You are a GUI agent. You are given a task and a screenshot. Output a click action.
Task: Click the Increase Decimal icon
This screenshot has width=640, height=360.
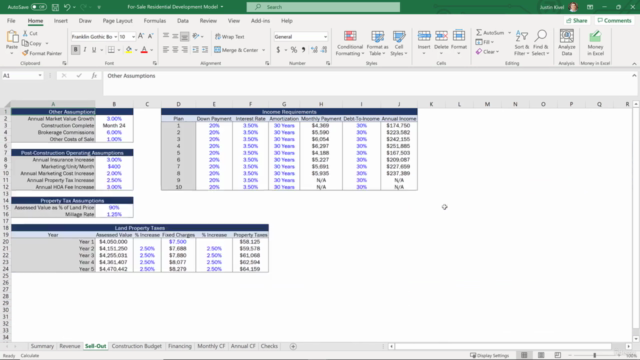click(314, 50)
